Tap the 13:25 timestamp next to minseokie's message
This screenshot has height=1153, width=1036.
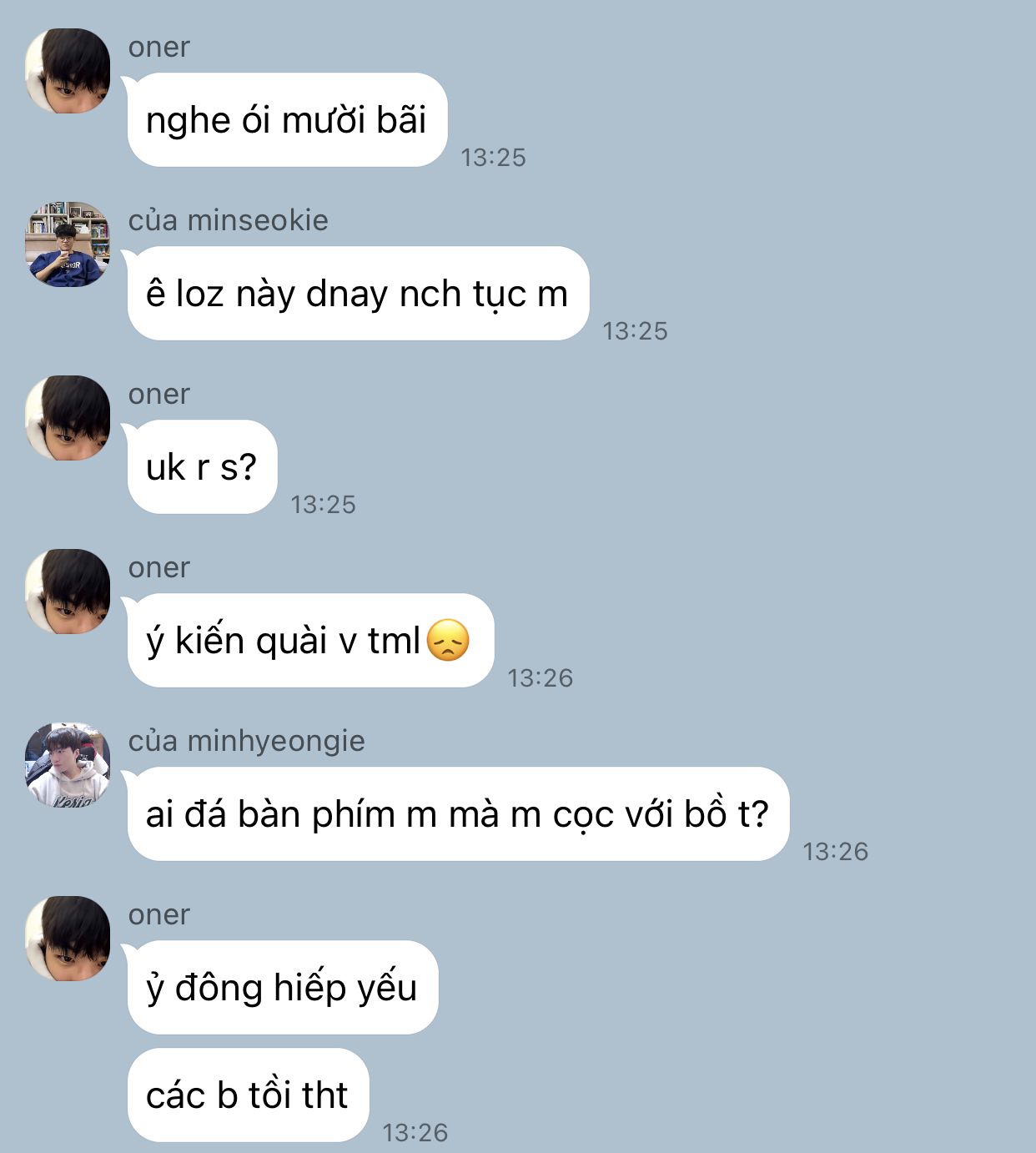pyautogui.click(x=636, y=331)
